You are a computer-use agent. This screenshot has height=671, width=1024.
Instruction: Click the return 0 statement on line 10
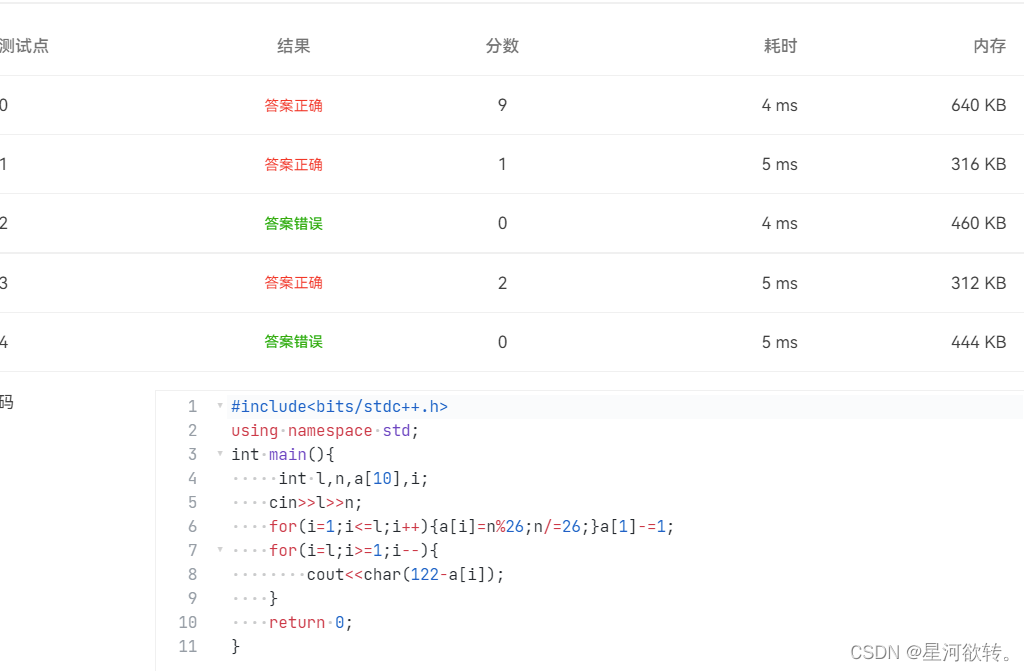pyautogui.click(x=303, y=622)
